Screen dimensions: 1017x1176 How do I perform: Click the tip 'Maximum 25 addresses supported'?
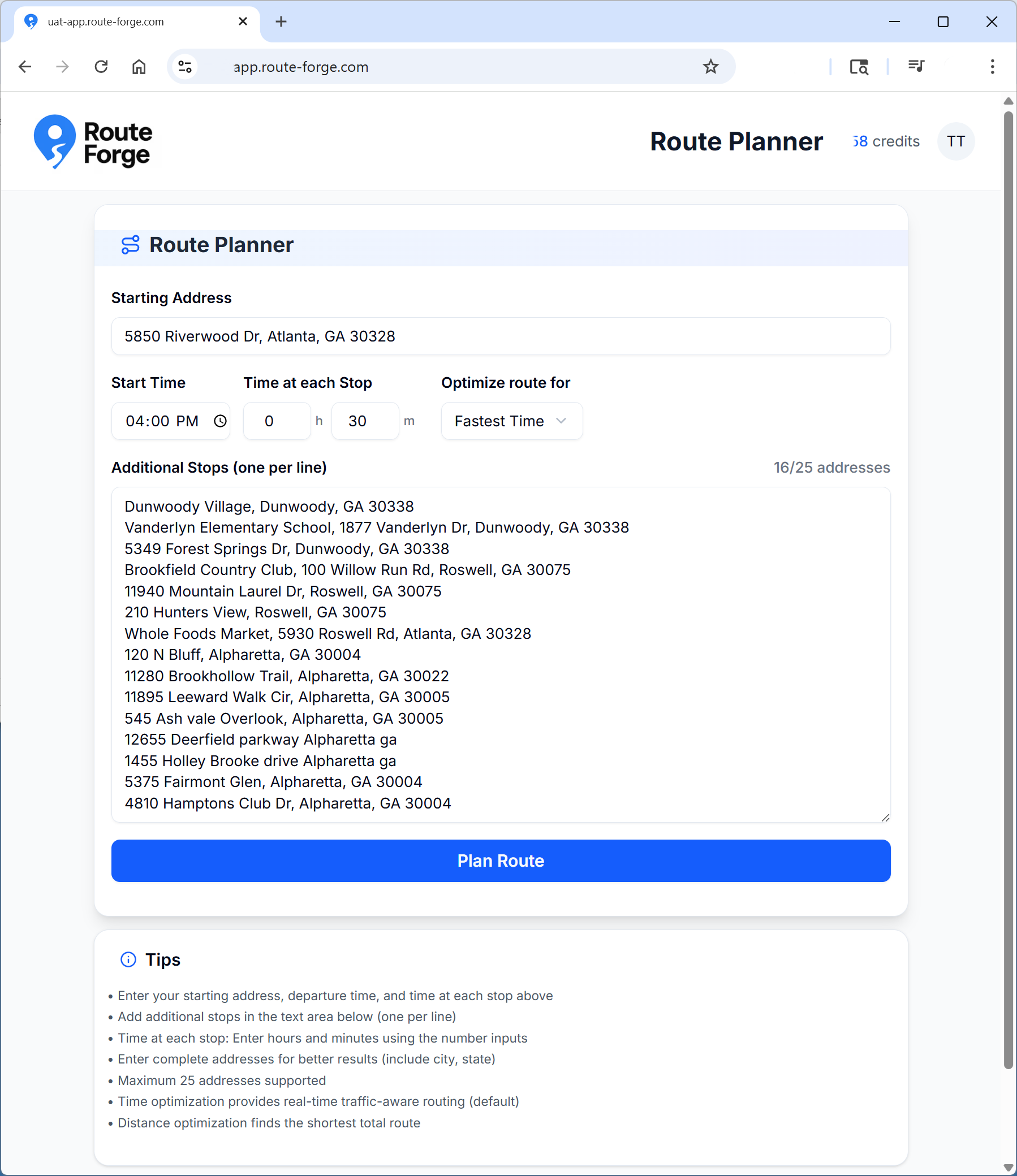[x=222, y=1080]
